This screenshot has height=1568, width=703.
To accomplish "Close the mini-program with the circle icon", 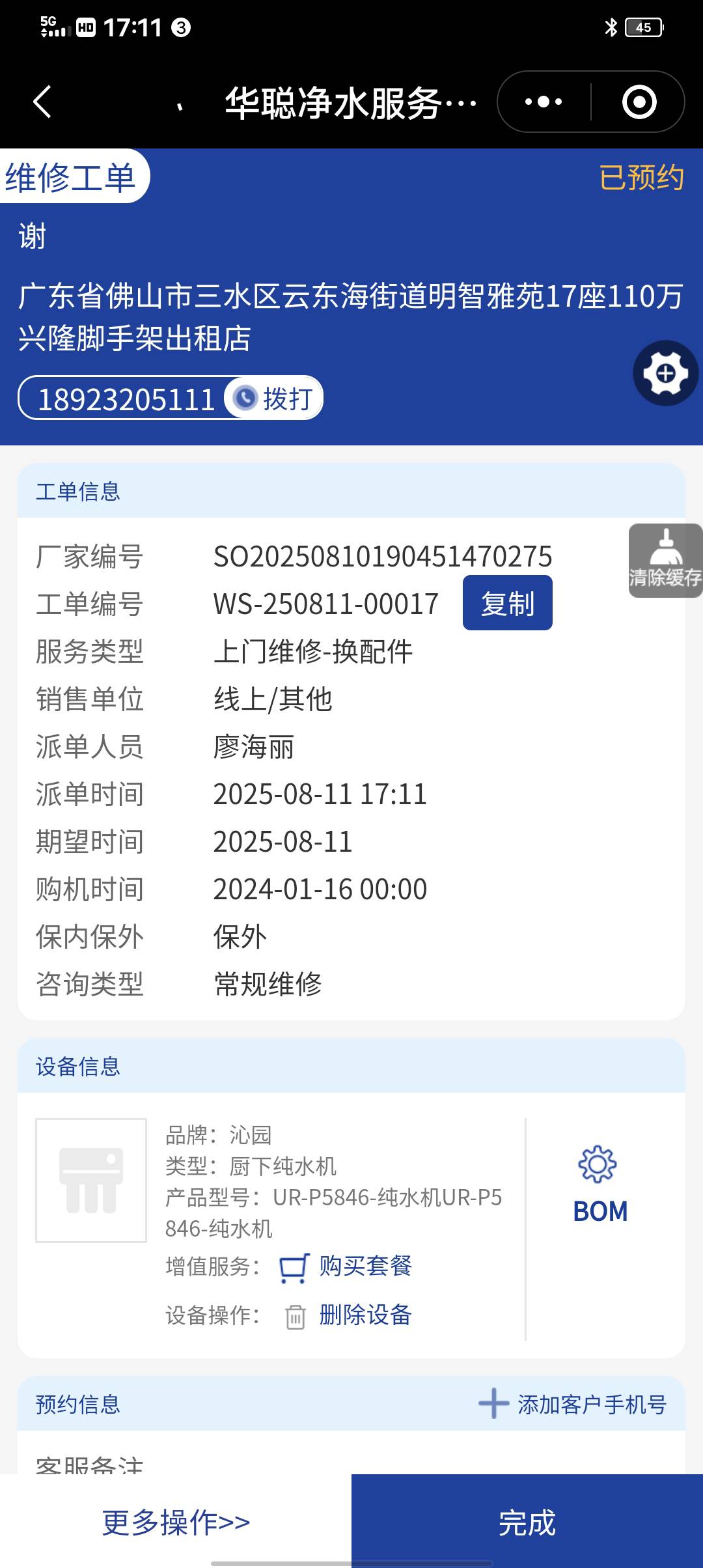I will (639, 102).
